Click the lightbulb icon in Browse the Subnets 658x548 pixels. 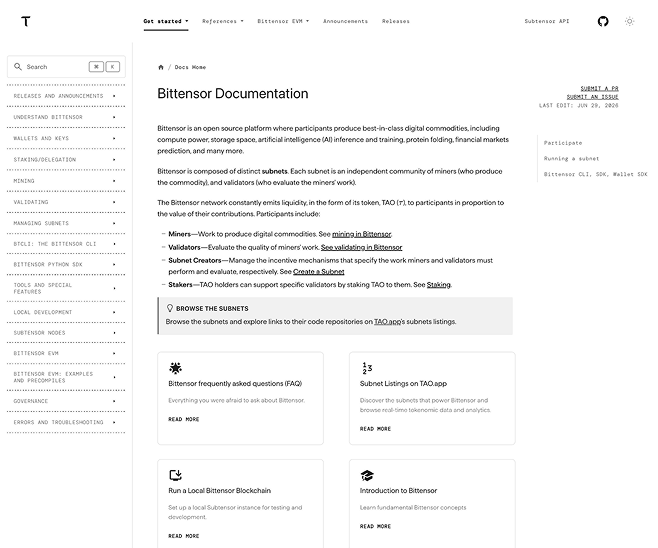(170, 308)
